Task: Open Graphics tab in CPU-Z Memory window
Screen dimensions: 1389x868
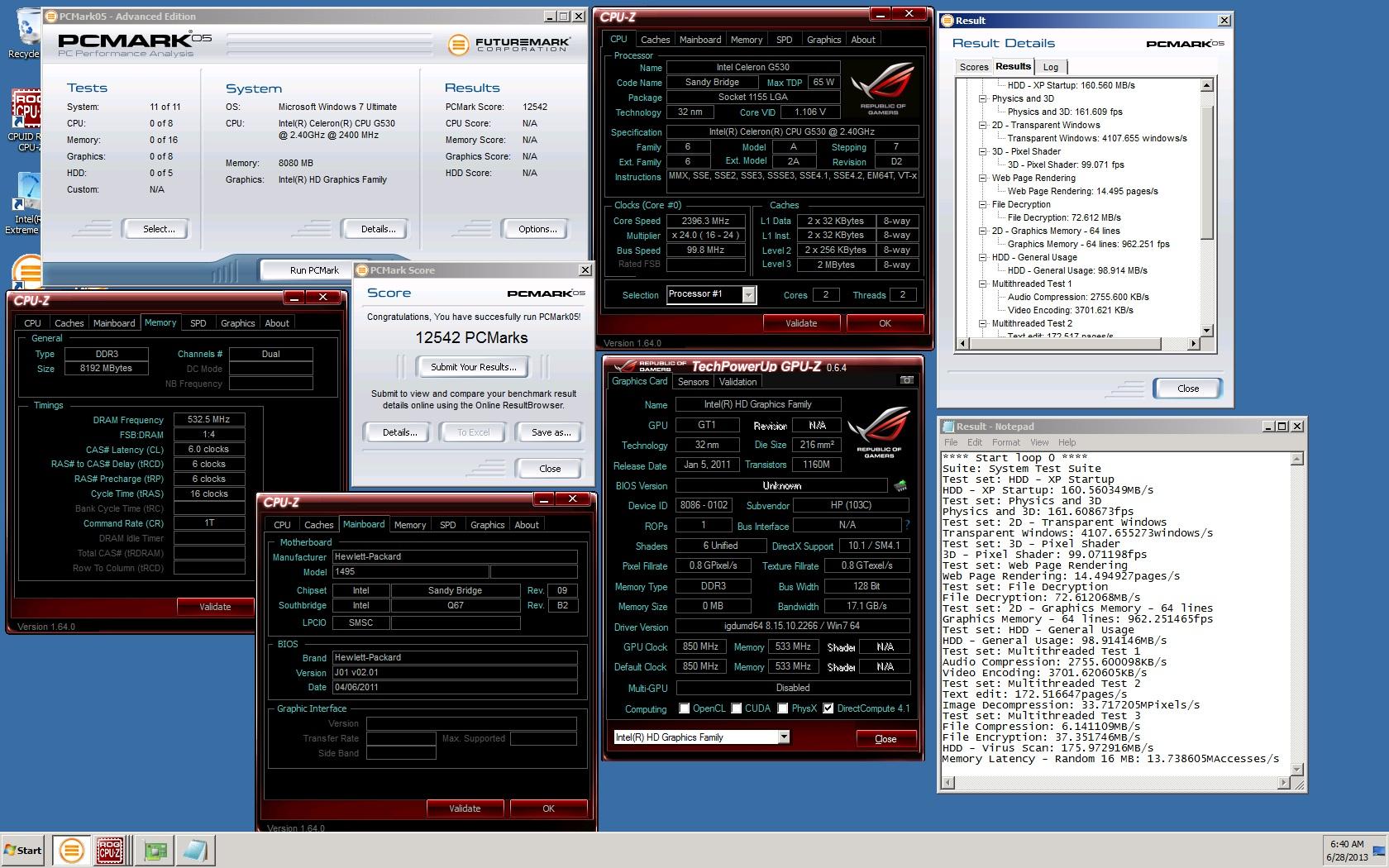Action: (237, 323)
